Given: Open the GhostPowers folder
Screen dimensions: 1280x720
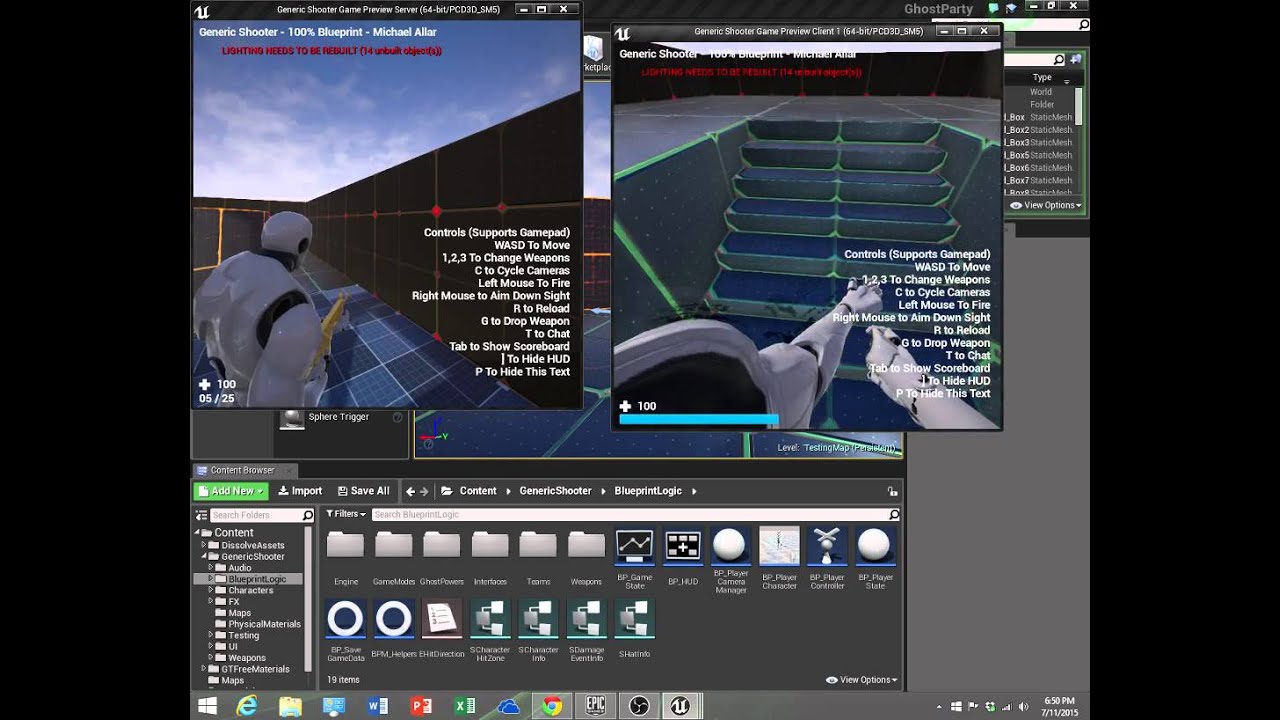Looking at the screenshot, I should [442, 557].
